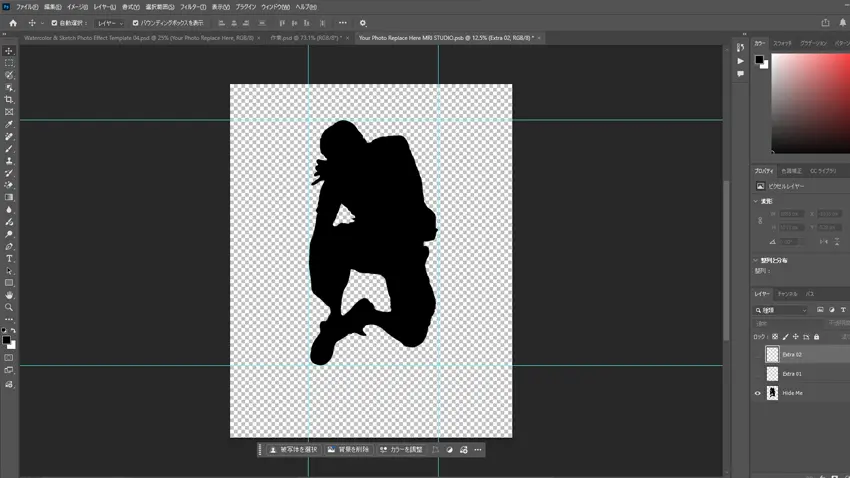Screen dimensions: 850x478
Task: Toggle the 自動選択 checkbox
Action: coord(54,23)
